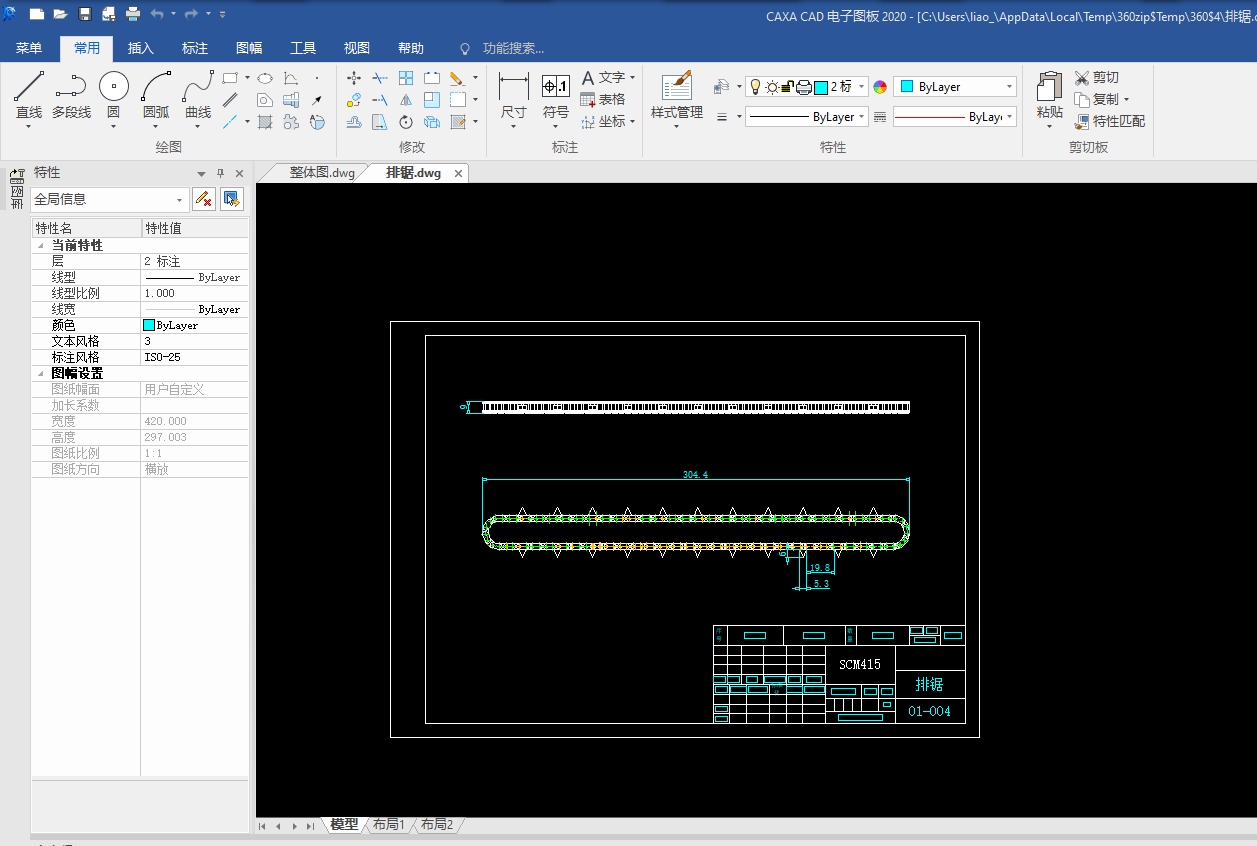This screenshot has width=1257, height=846.
Task: Click the open file folder icon
Action: (61, 14)
